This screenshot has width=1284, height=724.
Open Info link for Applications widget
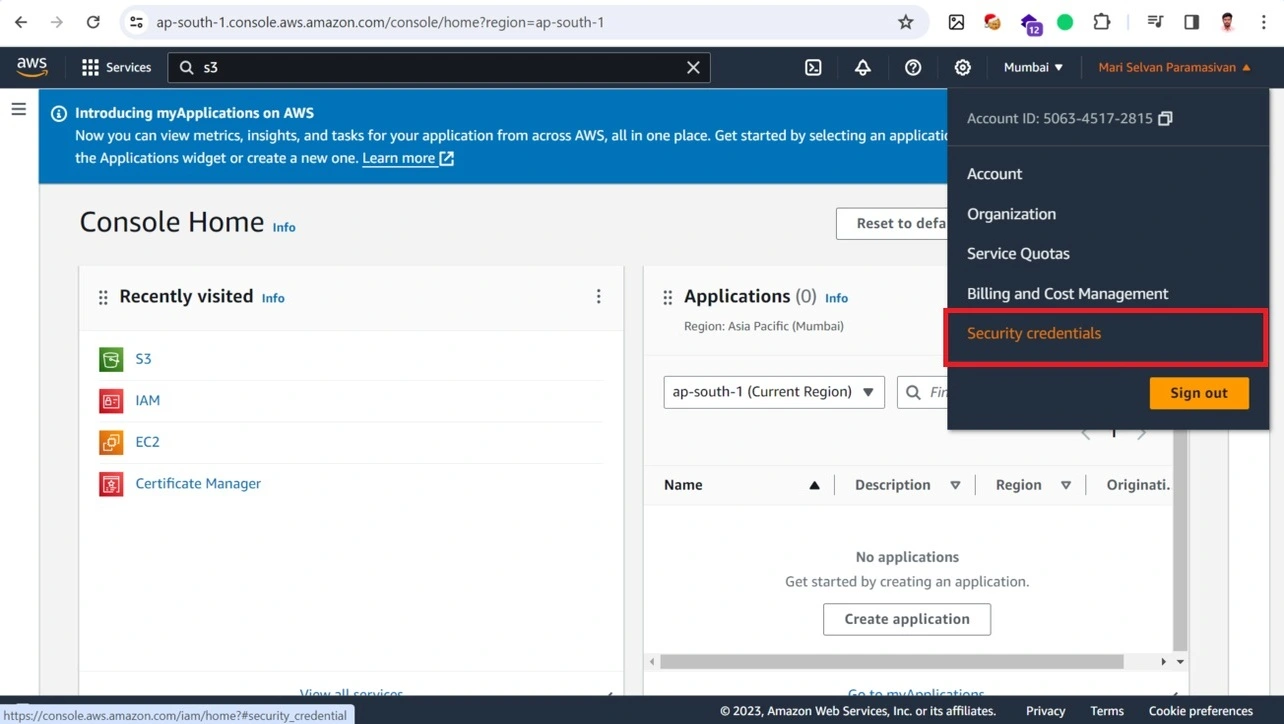tap(836, 298)
